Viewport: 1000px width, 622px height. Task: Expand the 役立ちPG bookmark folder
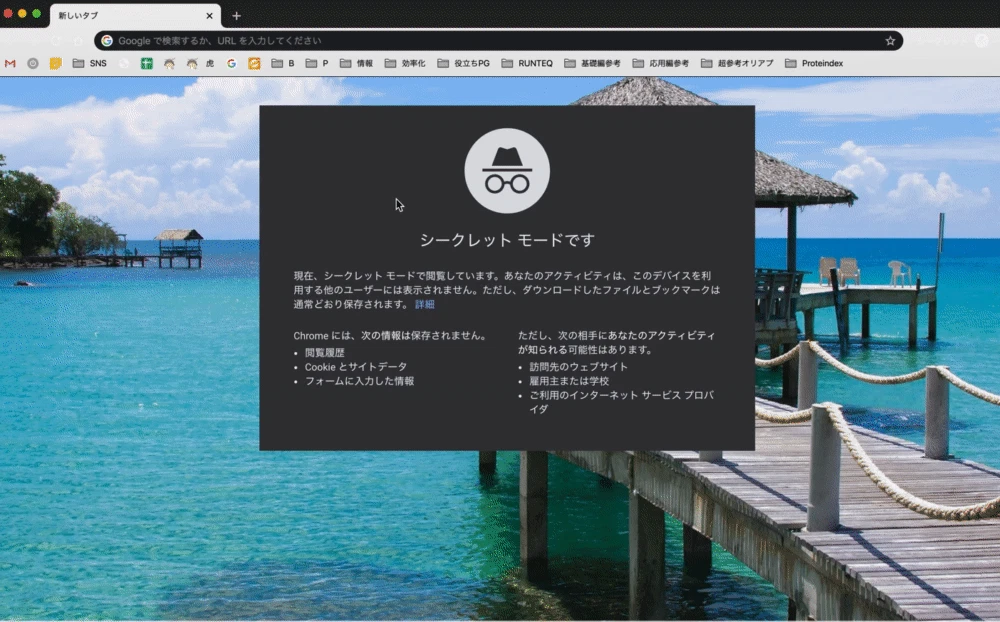(464, 63)
